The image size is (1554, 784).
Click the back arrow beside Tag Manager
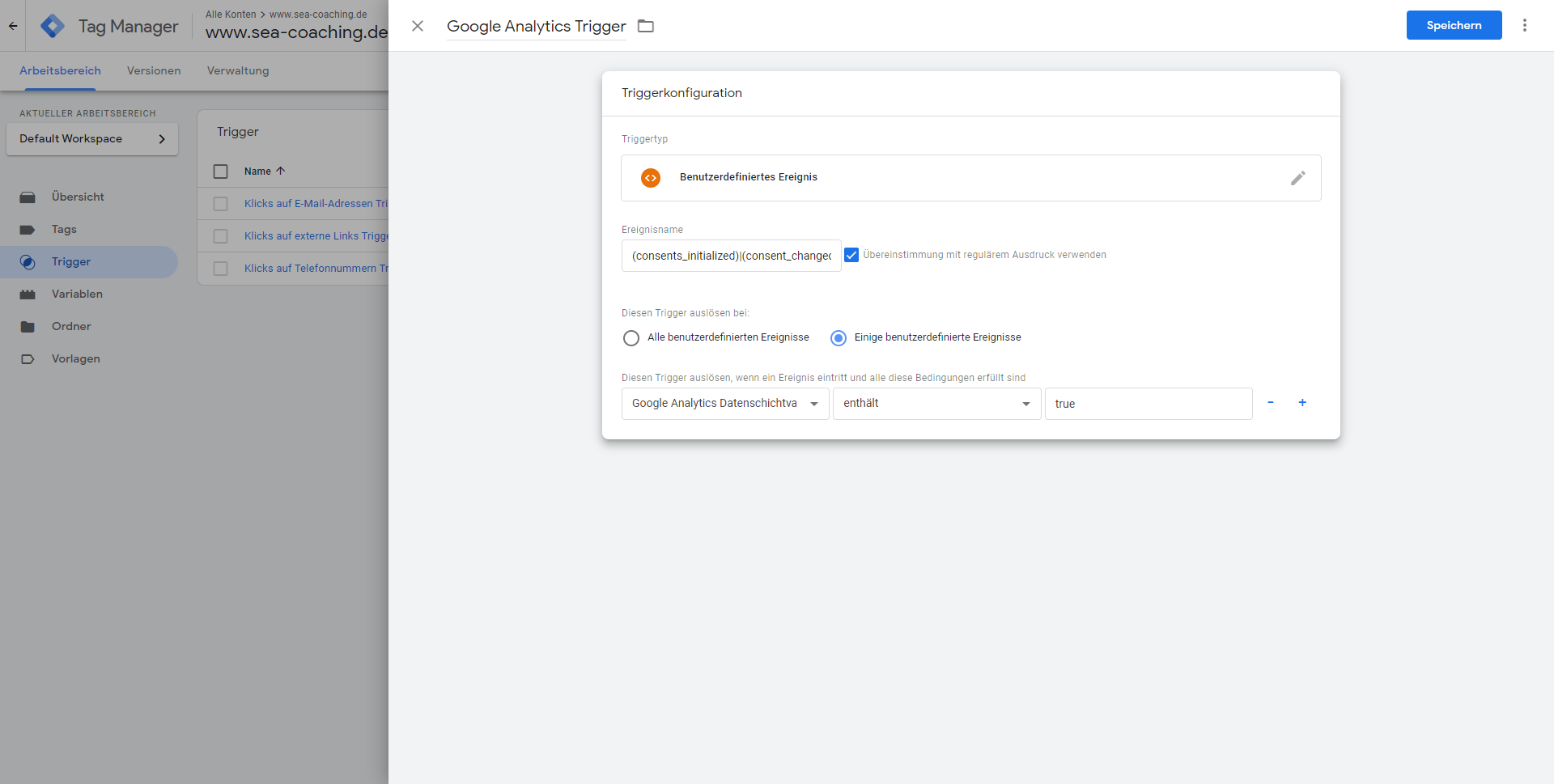click(x=13, y=26)
